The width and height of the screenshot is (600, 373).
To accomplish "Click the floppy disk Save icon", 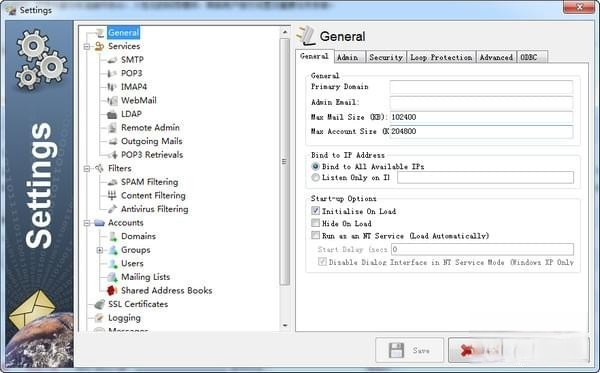I will tap(396, 350).
